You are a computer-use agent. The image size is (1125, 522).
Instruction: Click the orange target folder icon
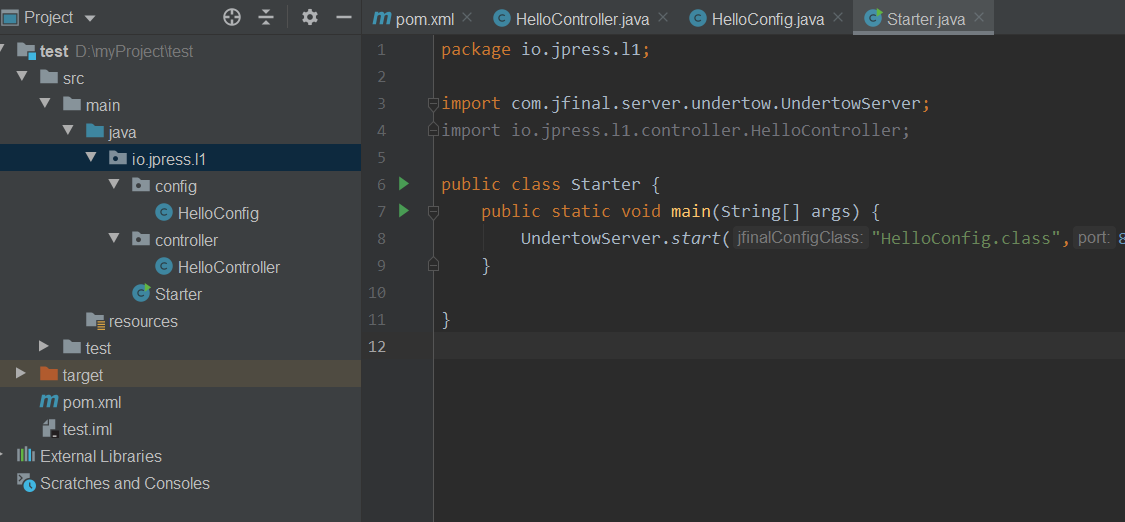coord(49,374)
